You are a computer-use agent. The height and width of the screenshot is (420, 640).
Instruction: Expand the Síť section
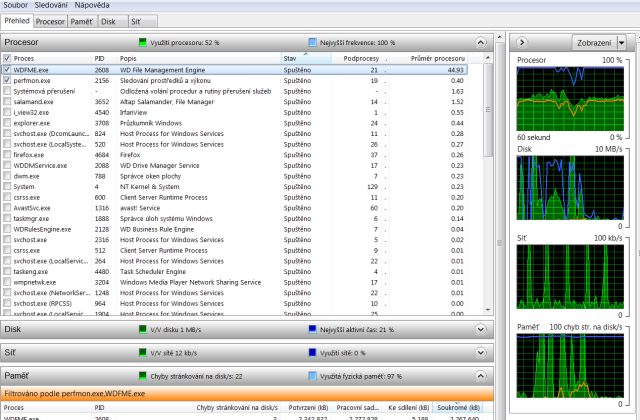tap(483, 352)
